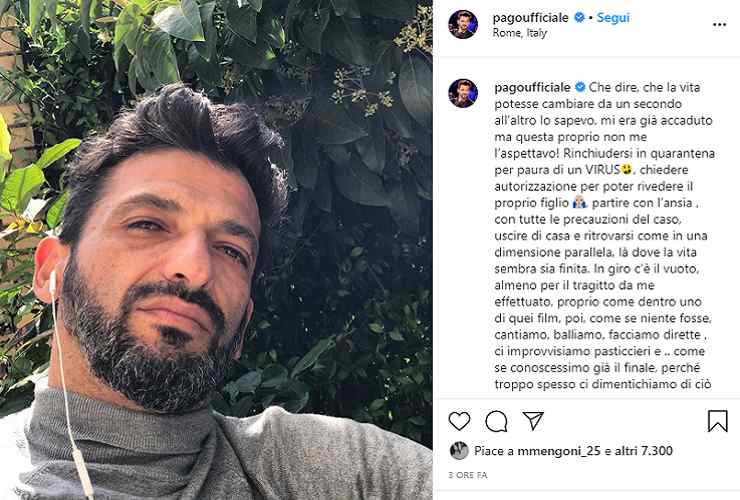Viewport: 740px width, 500px height.
Task: Save the post with the bookmark icon
Action: coord(717,421)
